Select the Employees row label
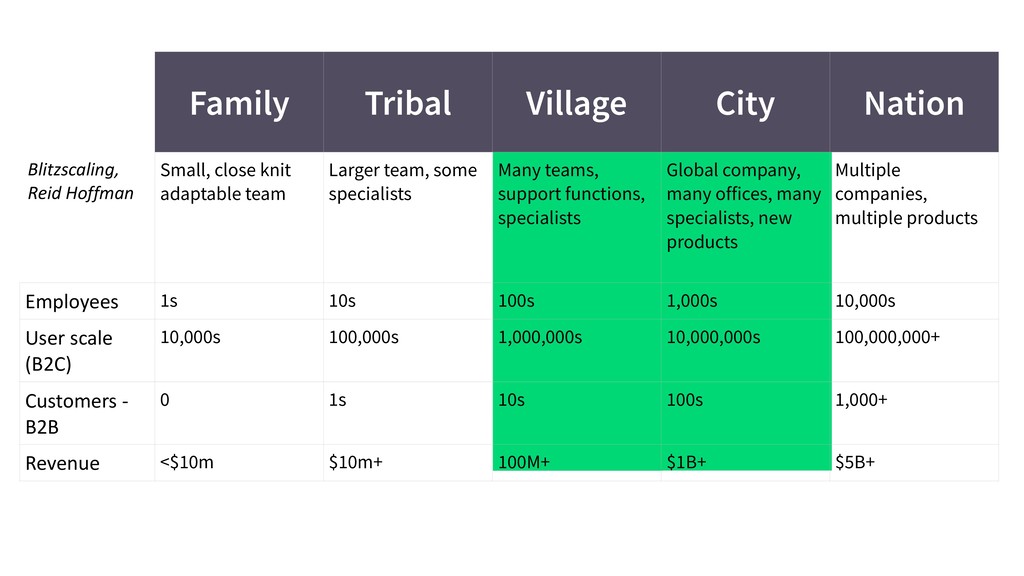Screen dimensions: 1024x576 pyautogui.click(x=72, y=302)
